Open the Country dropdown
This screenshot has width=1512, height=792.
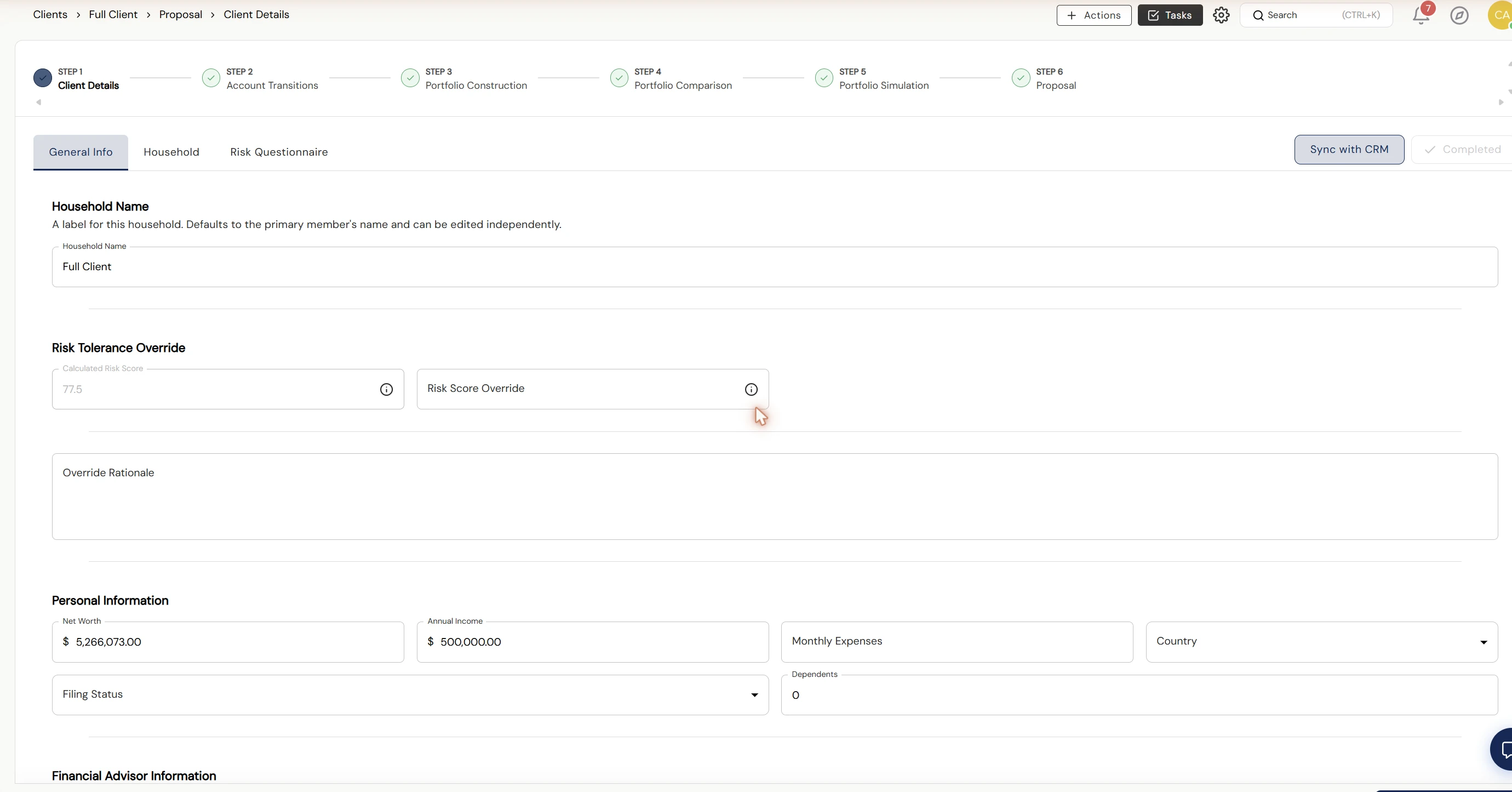point(1321,642)
